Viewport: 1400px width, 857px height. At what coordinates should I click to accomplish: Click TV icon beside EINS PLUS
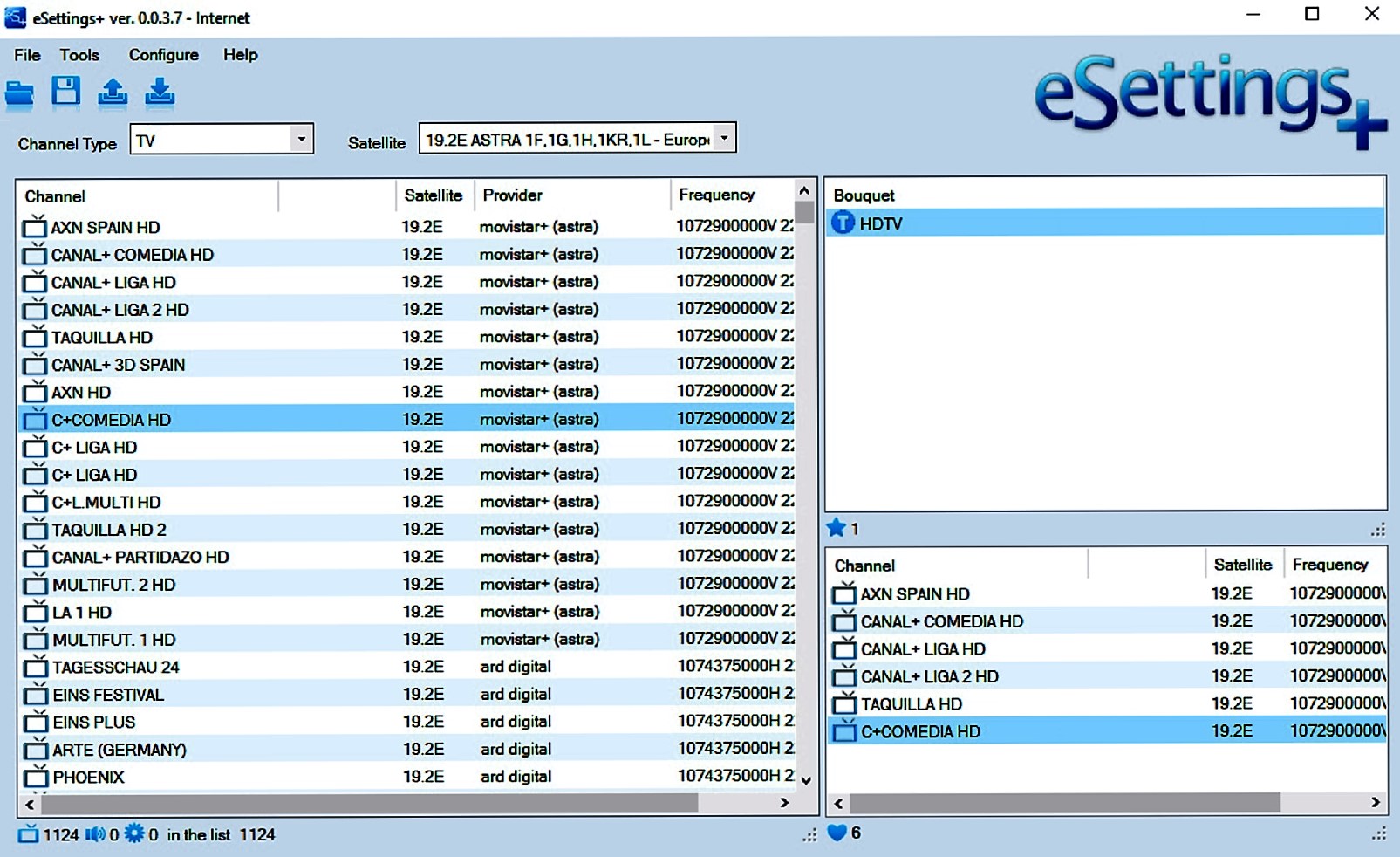pyautogui.click(x=35, y=723)
